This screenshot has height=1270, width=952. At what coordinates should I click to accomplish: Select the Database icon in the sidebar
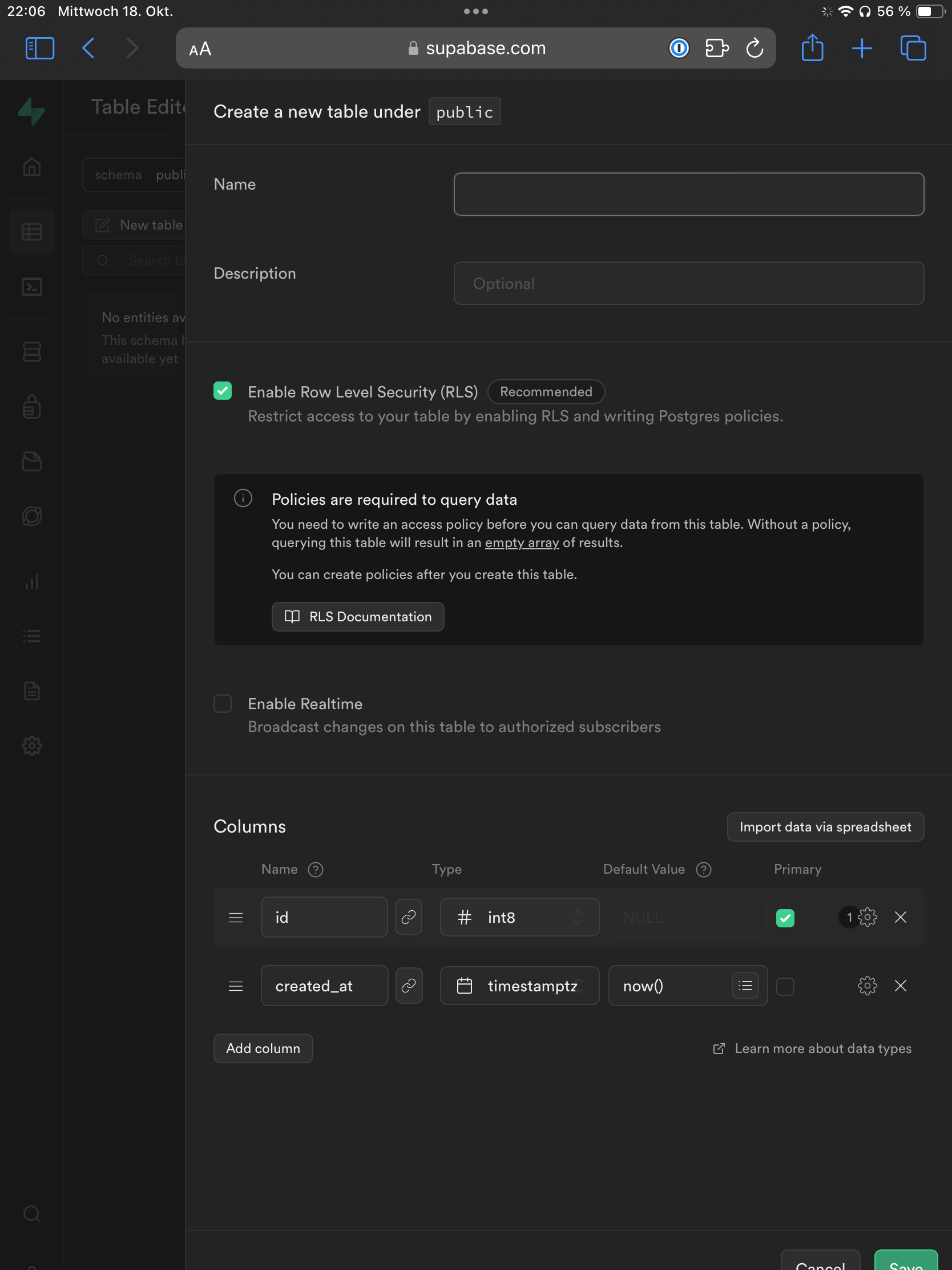point(31,351)
